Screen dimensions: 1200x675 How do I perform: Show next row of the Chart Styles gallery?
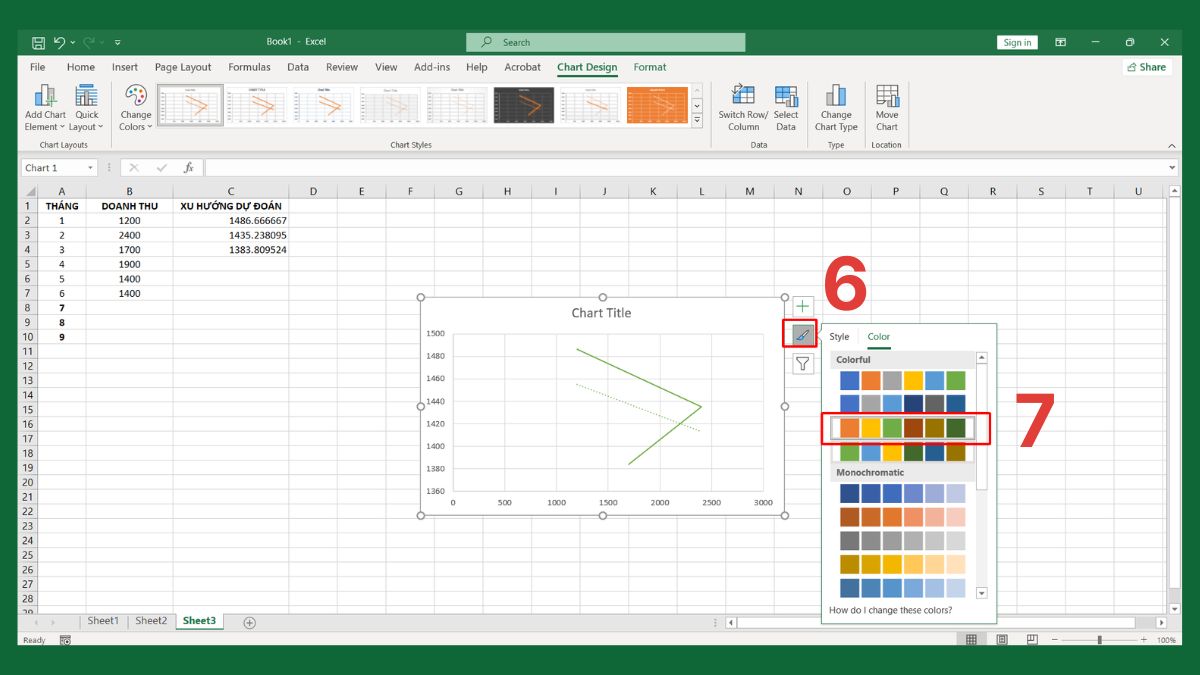[697, 106]
